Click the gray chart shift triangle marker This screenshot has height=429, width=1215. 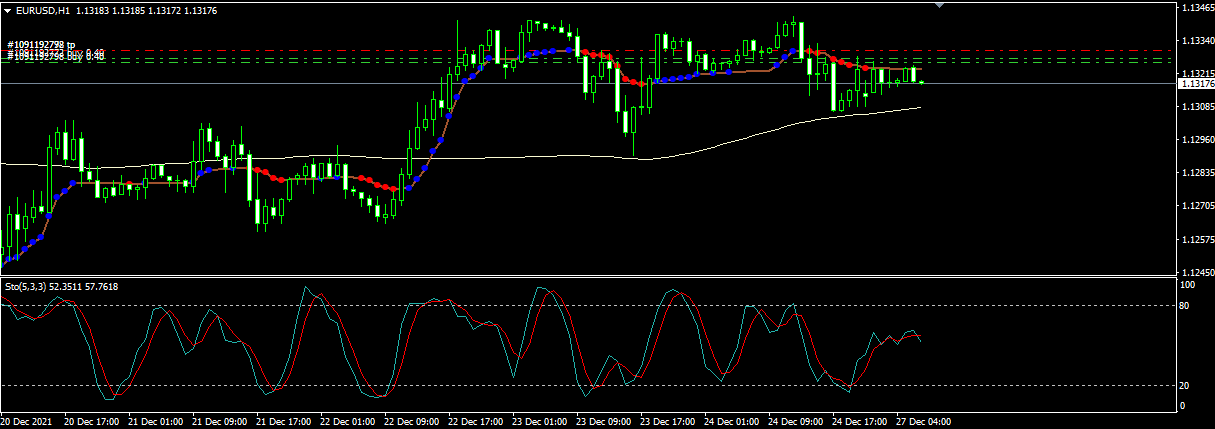(938, 5)
